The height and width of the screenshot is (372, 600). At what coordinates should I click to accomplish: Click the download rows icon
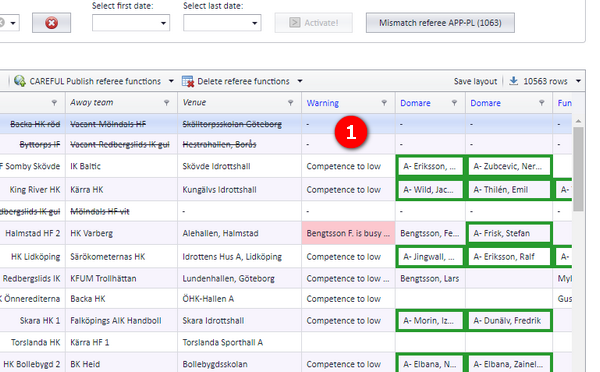(x=514, y=81)
